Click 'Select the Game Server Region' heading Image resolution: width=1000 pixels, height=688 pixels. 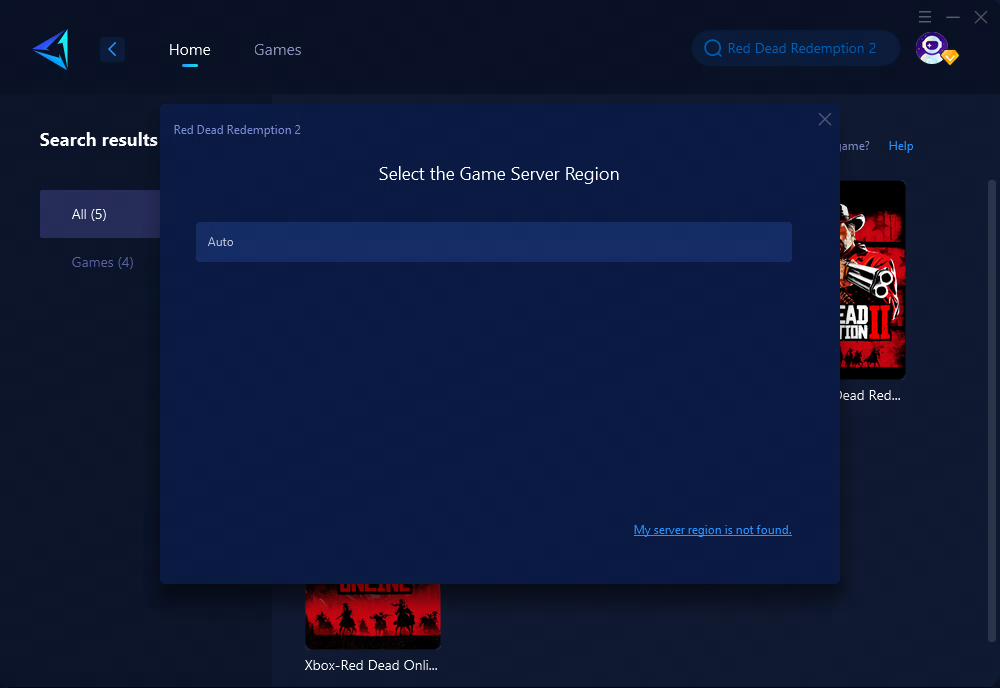(499, 174)
